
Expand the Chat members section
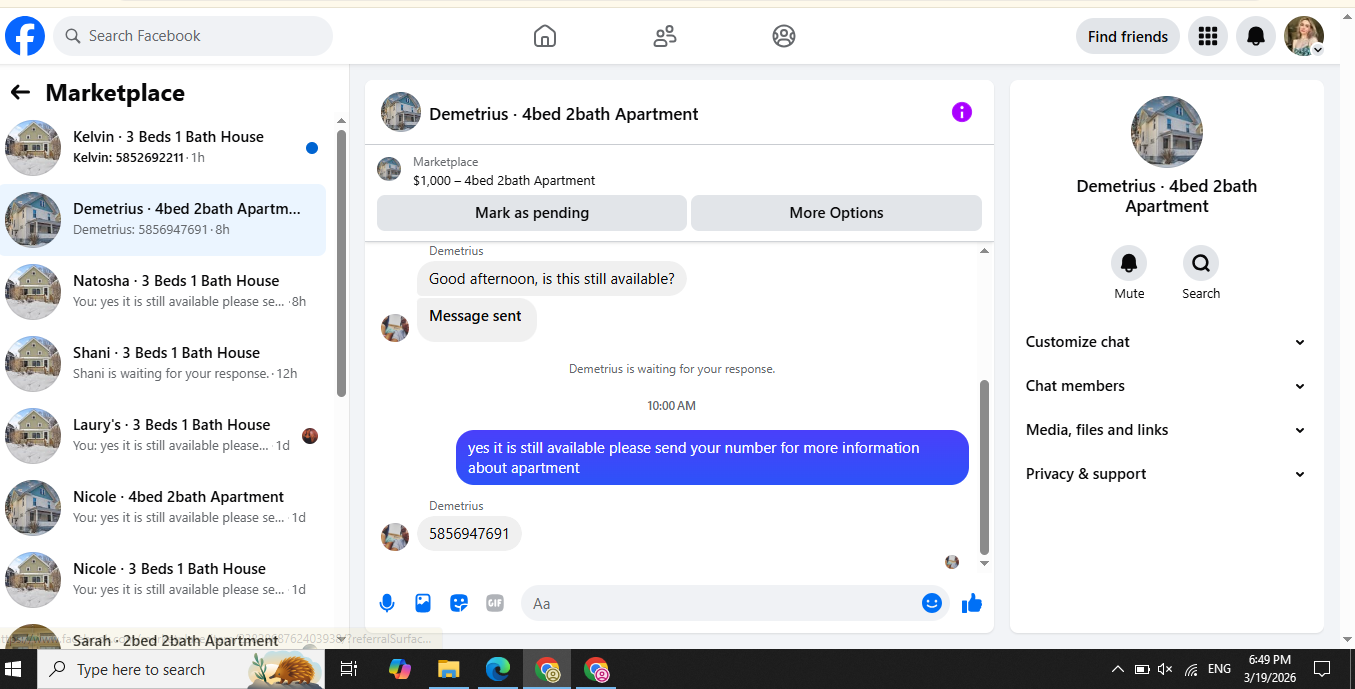coord(1166,386)
